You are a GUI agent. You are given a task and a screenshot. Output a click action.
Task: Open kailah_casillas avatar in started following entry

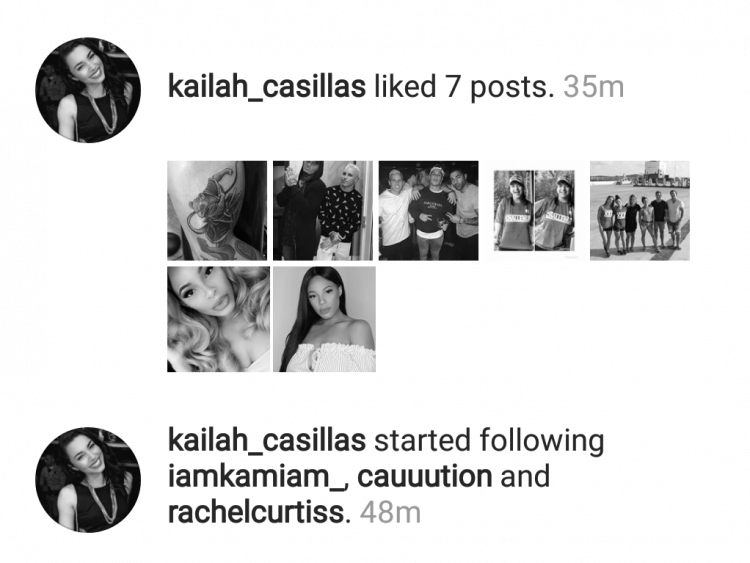(x=88, y=480)
